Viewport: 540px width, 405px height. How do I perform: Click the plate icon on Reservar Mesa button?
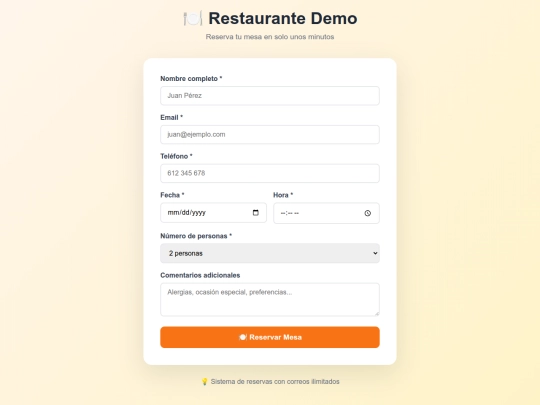click(243, 337)
